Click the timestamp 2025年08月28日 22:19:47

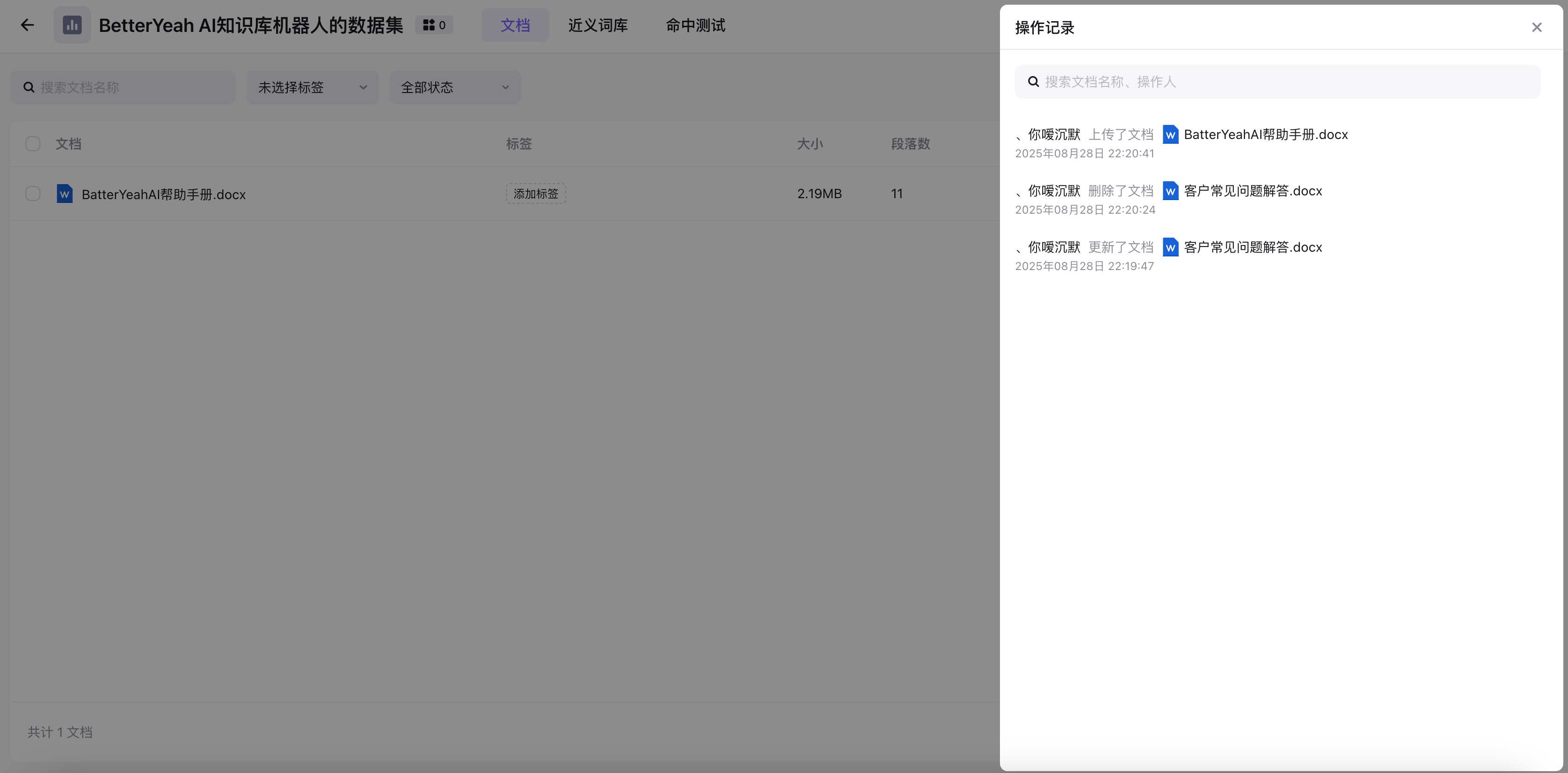pos(1084,266)
